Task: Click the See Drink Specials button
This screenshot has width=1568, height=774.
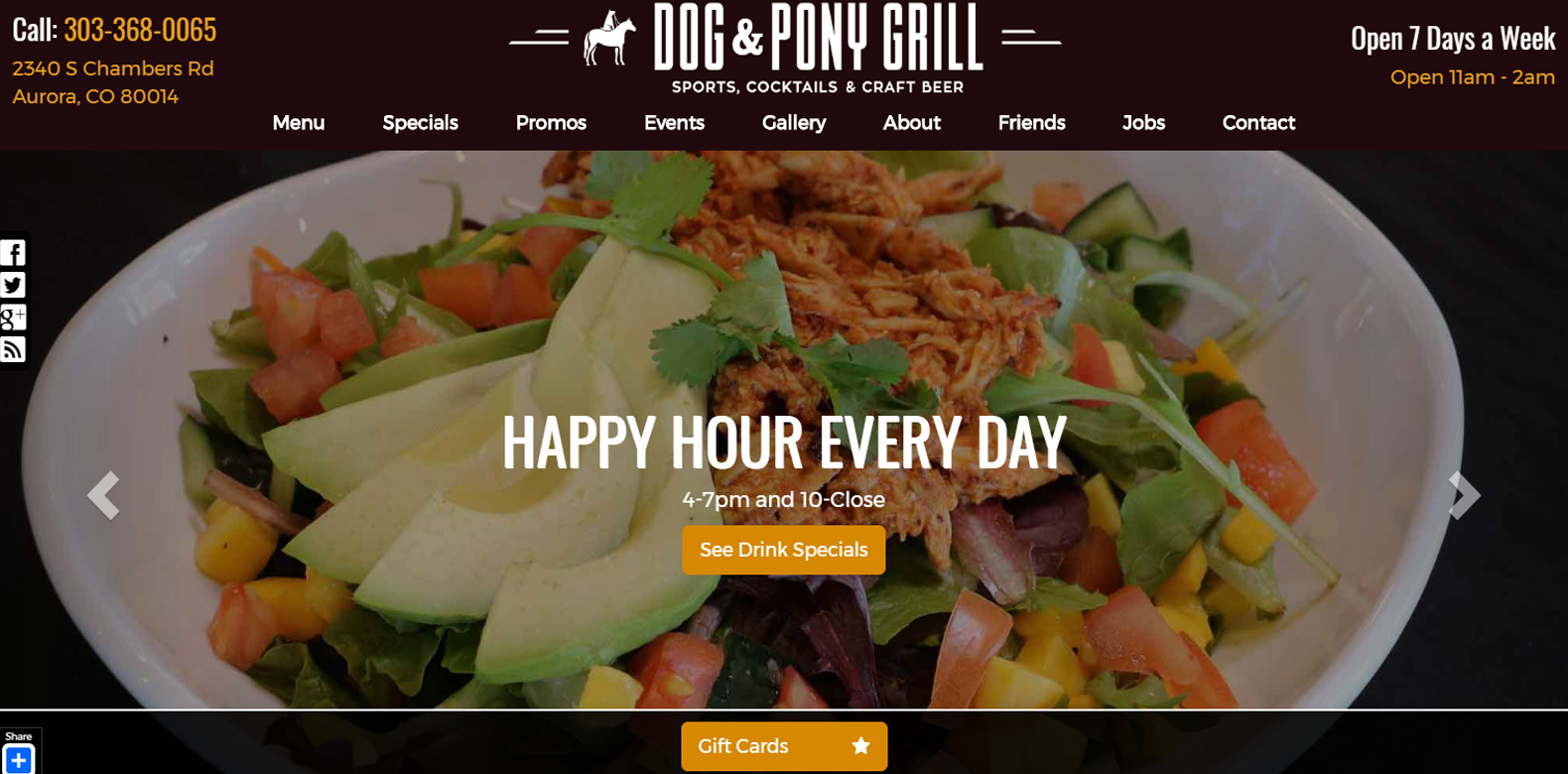Action: click(x=784, y=550)
